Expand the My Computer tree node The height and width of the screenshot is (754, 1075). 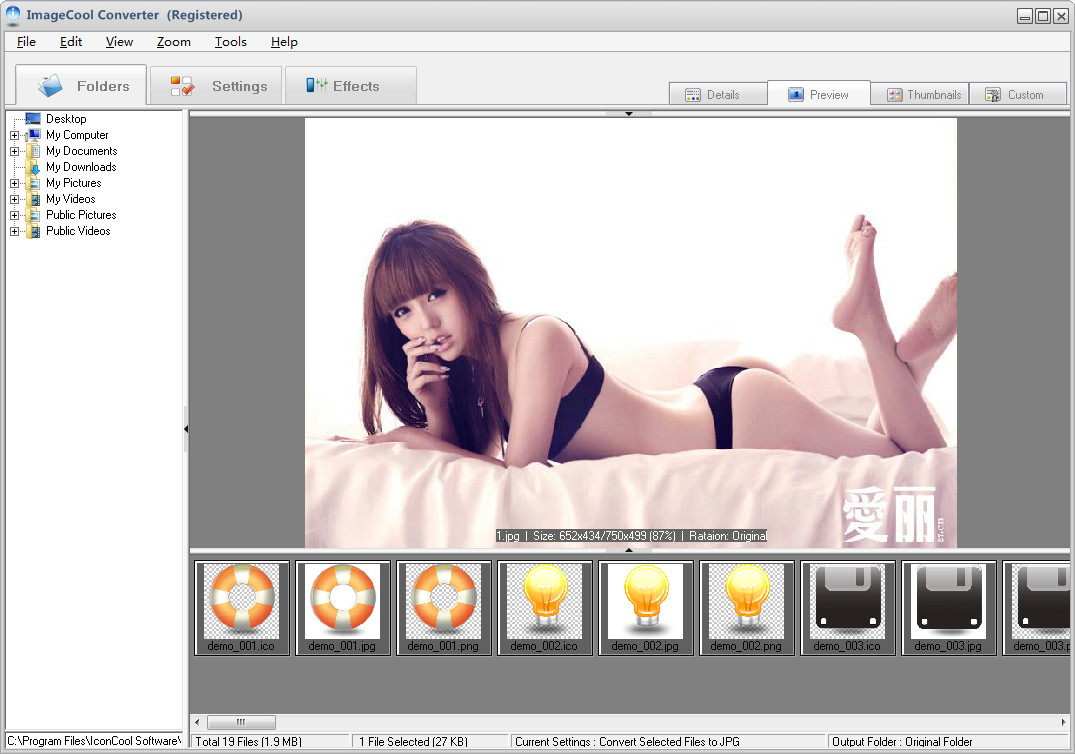(x=15, y=135)
